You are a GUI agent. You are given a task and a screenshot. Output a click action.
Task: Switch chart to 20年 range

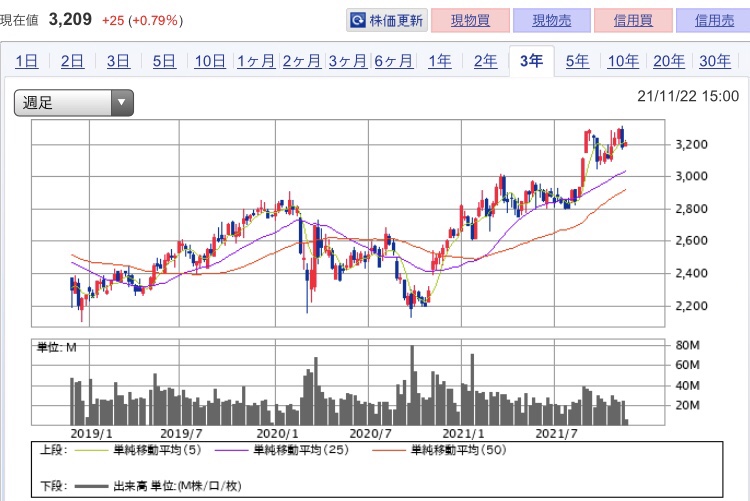[x=669, y=61]
